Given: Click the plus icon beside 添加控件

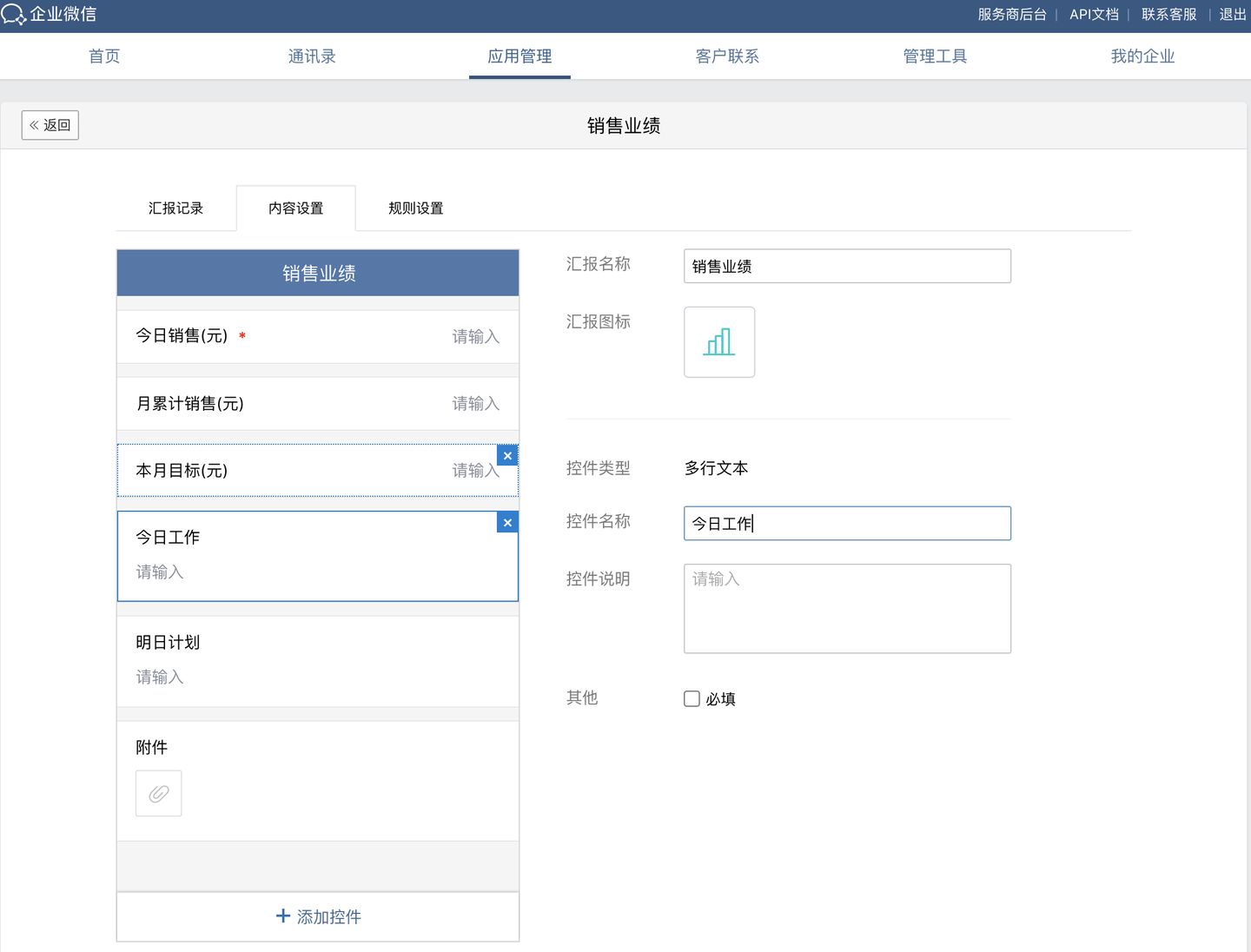Looking at the screenshot, I should (x=282, y=916).
